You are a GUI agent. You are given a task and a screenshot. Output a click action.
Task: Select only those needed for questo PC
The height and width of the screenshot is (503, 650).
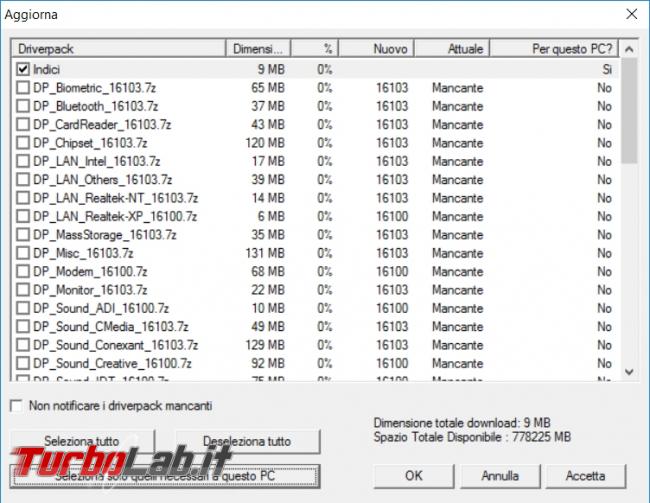165,476
